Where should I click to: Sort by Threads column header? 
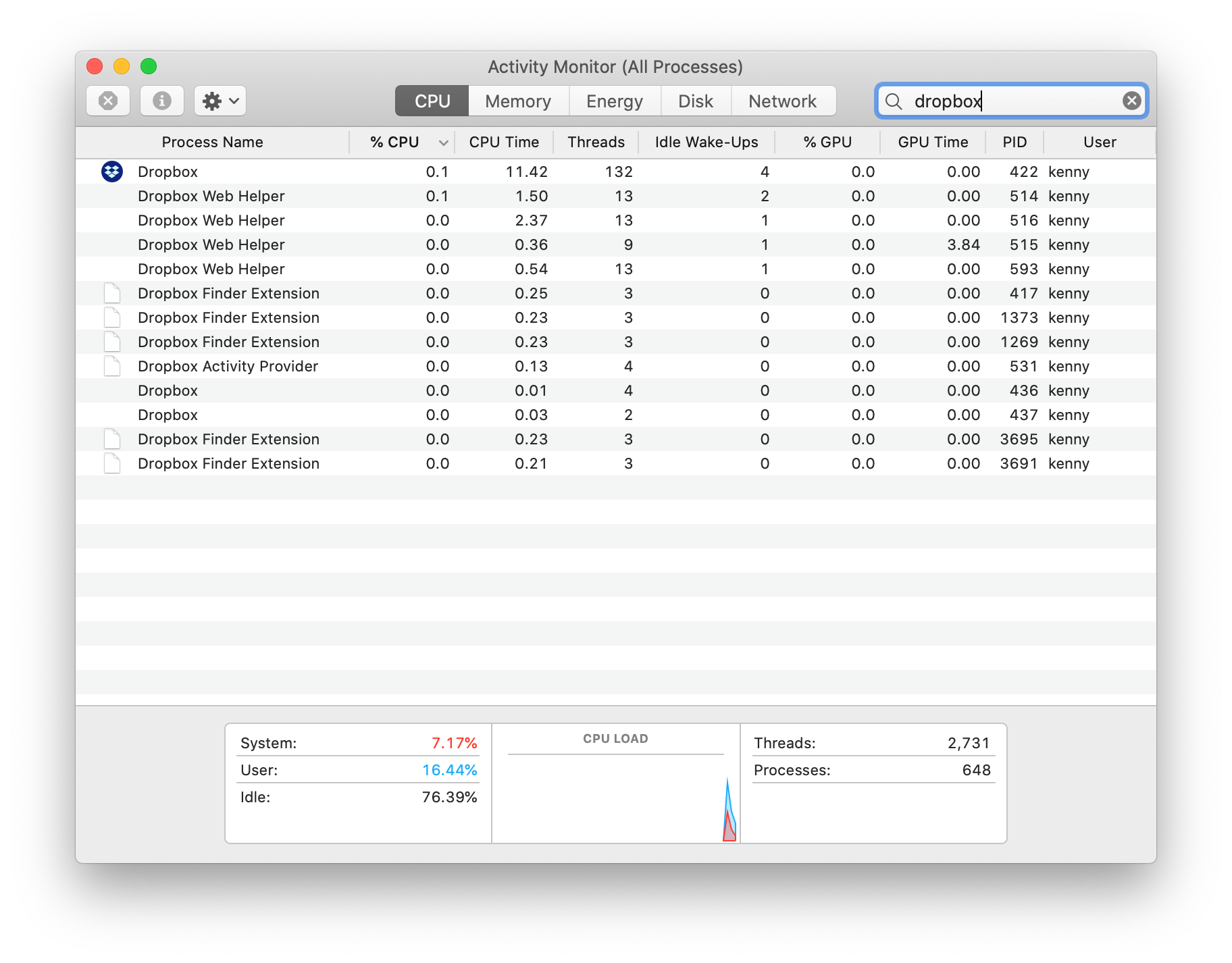click(x=596, y=142)
